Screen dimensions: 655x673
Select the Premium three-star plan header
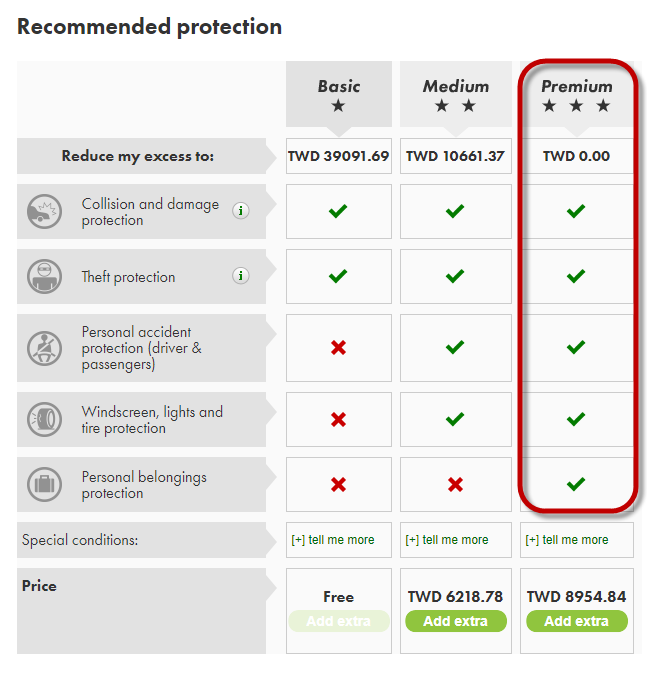[x=576, y=94]
